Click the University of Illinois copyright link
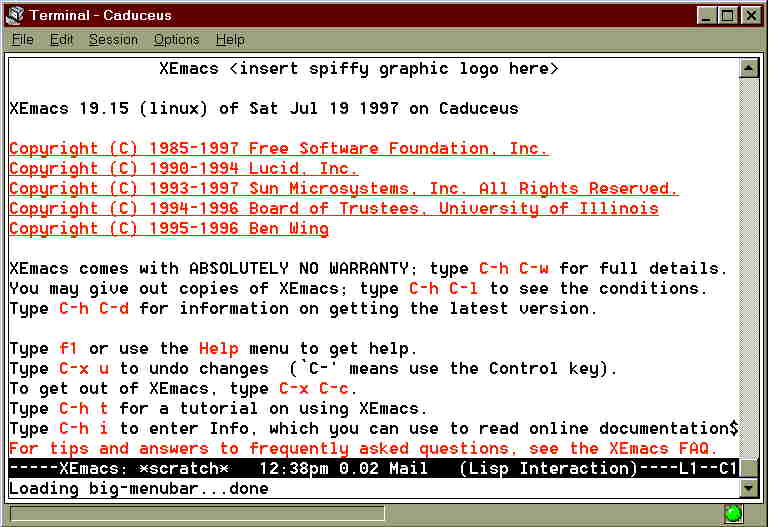The image size is (769, 527). (x=334, y=209)
